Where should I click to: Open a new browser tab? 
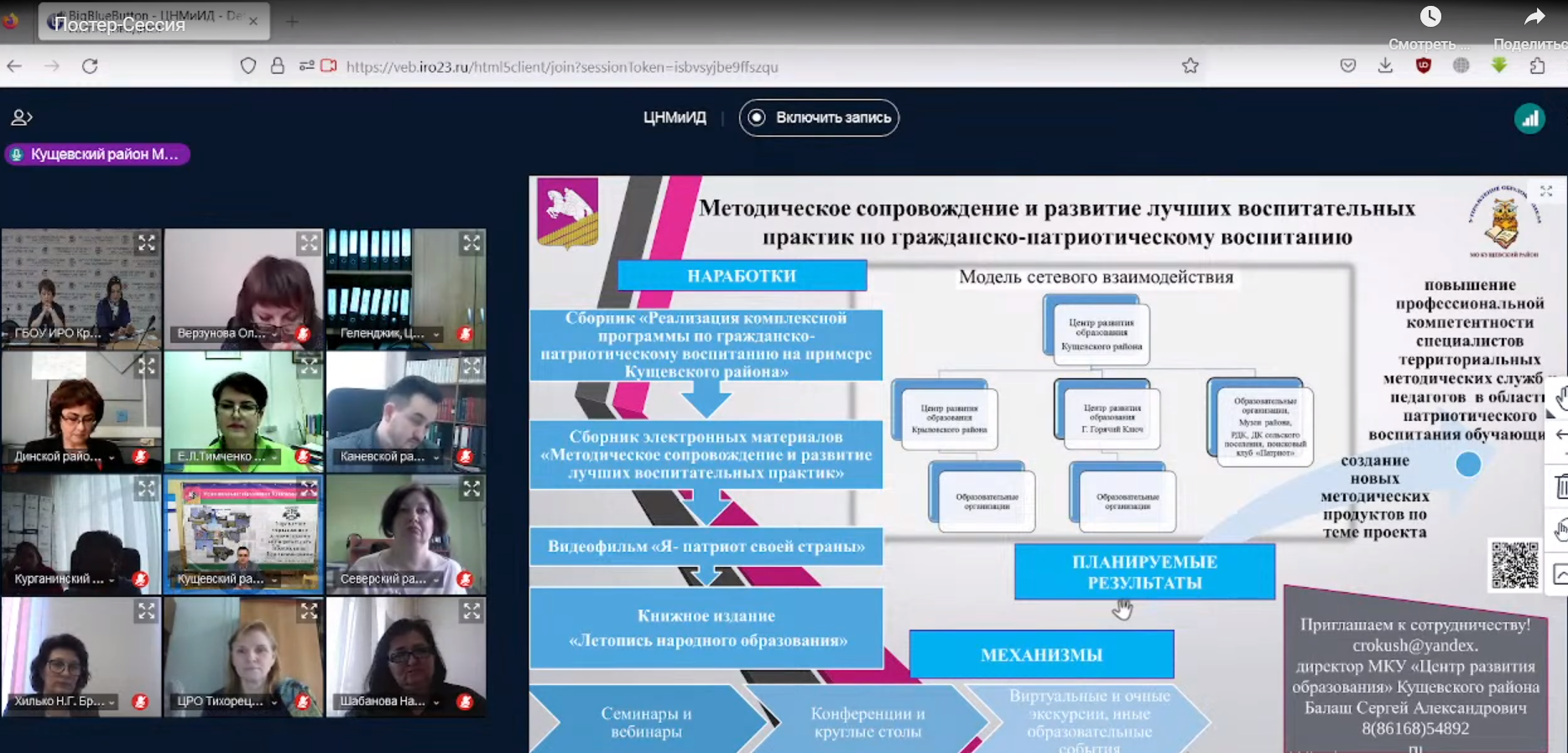(292, 21)
